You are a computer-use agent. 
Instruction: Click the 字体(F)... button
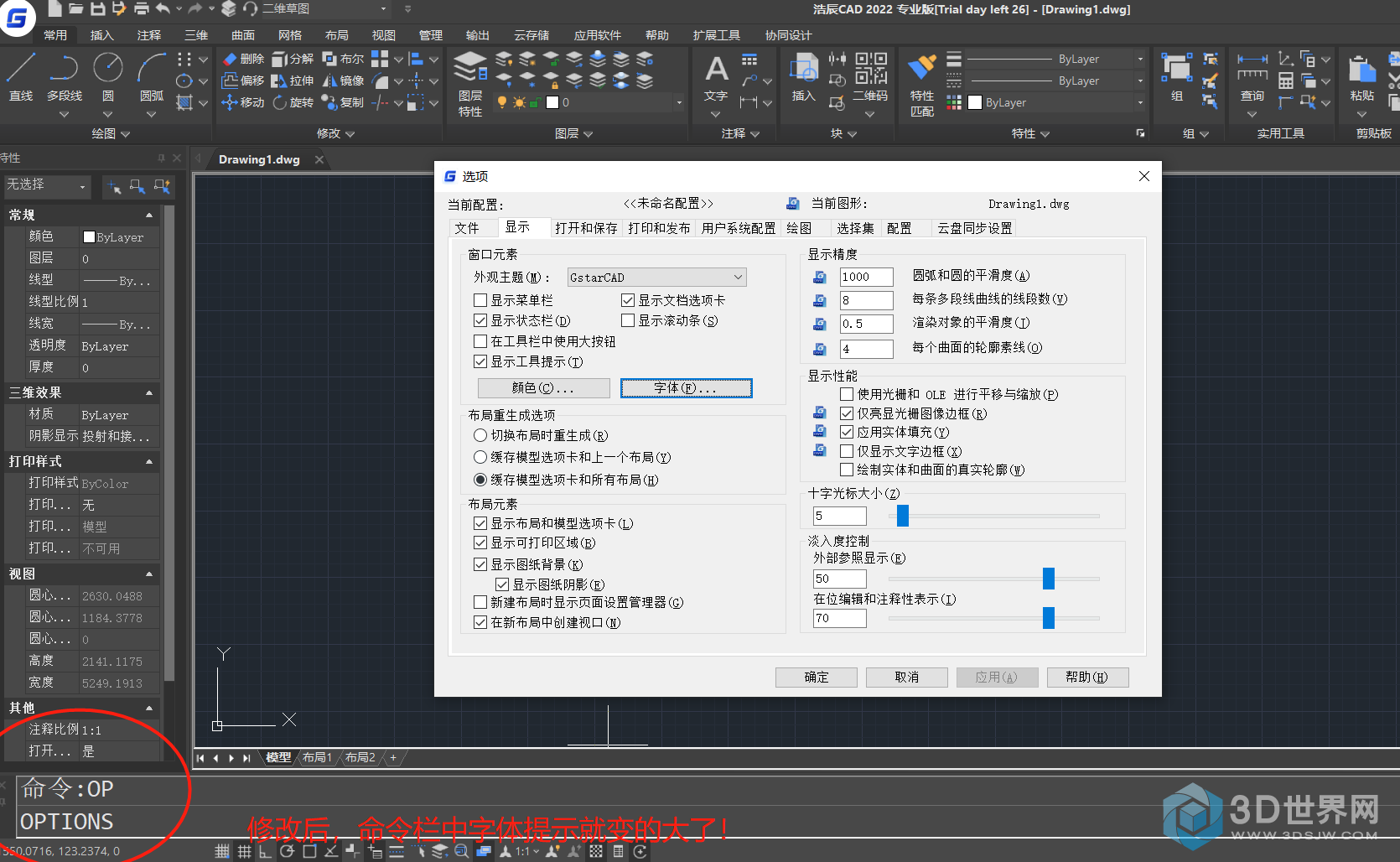tap(686, 388)
